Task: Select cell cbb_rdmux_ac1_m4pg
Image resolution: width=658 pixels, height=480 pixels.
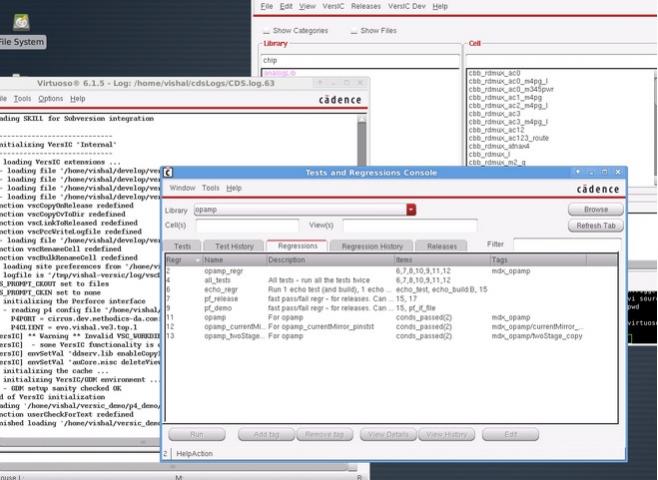Action: (505, 97)
